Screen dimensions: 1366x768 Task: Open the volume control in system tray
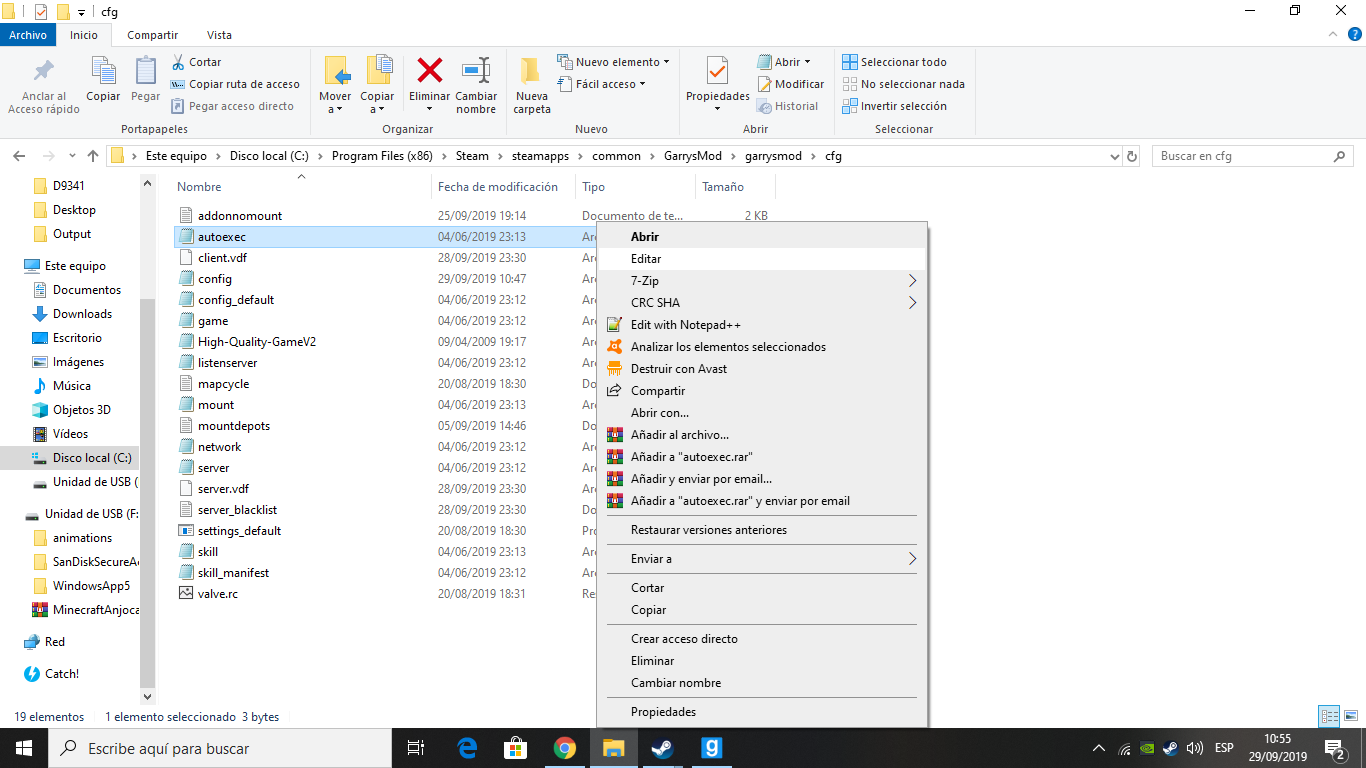[1195, 748]
